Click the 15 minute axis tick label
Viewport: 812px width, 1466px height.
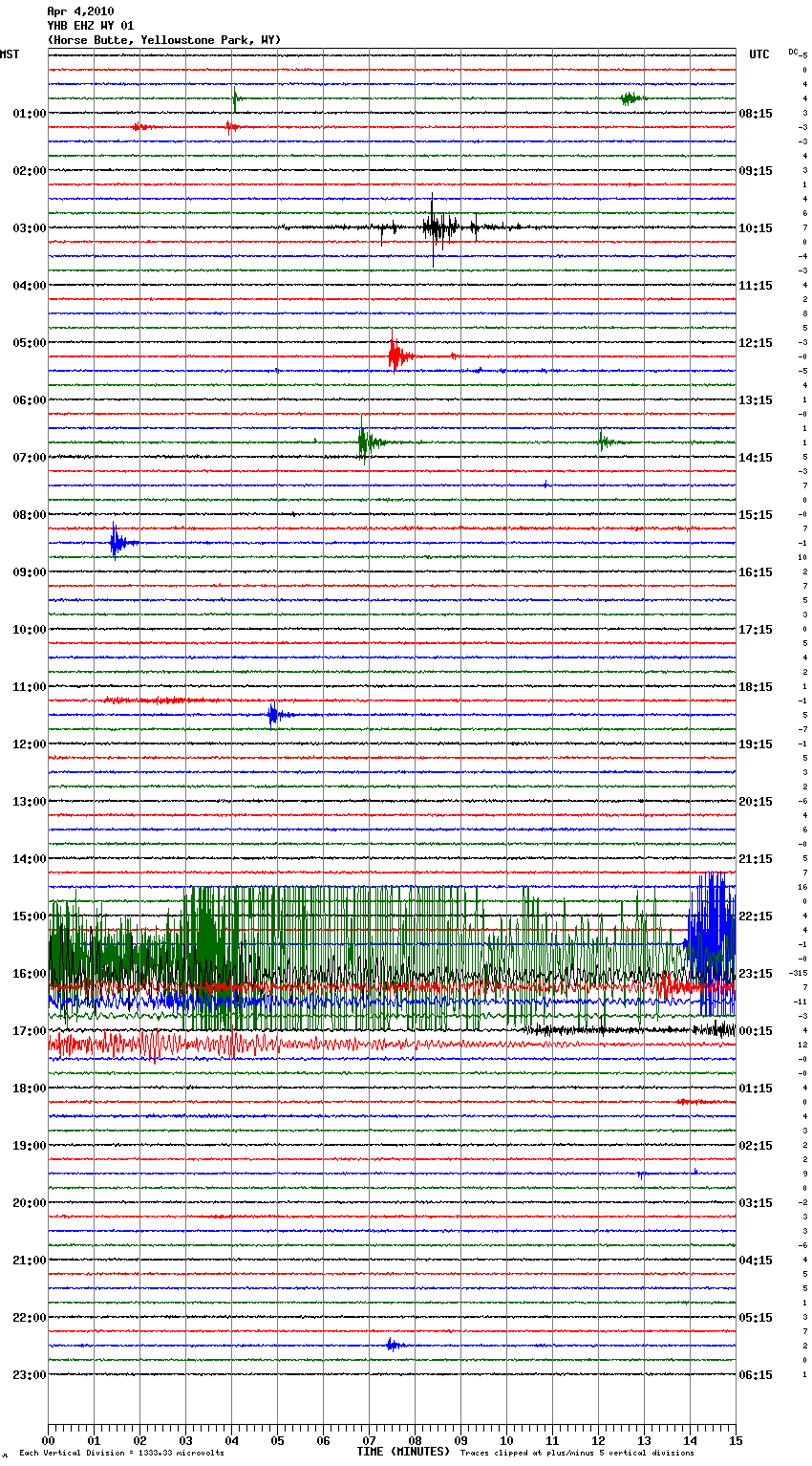click(x=737, y=1440)
